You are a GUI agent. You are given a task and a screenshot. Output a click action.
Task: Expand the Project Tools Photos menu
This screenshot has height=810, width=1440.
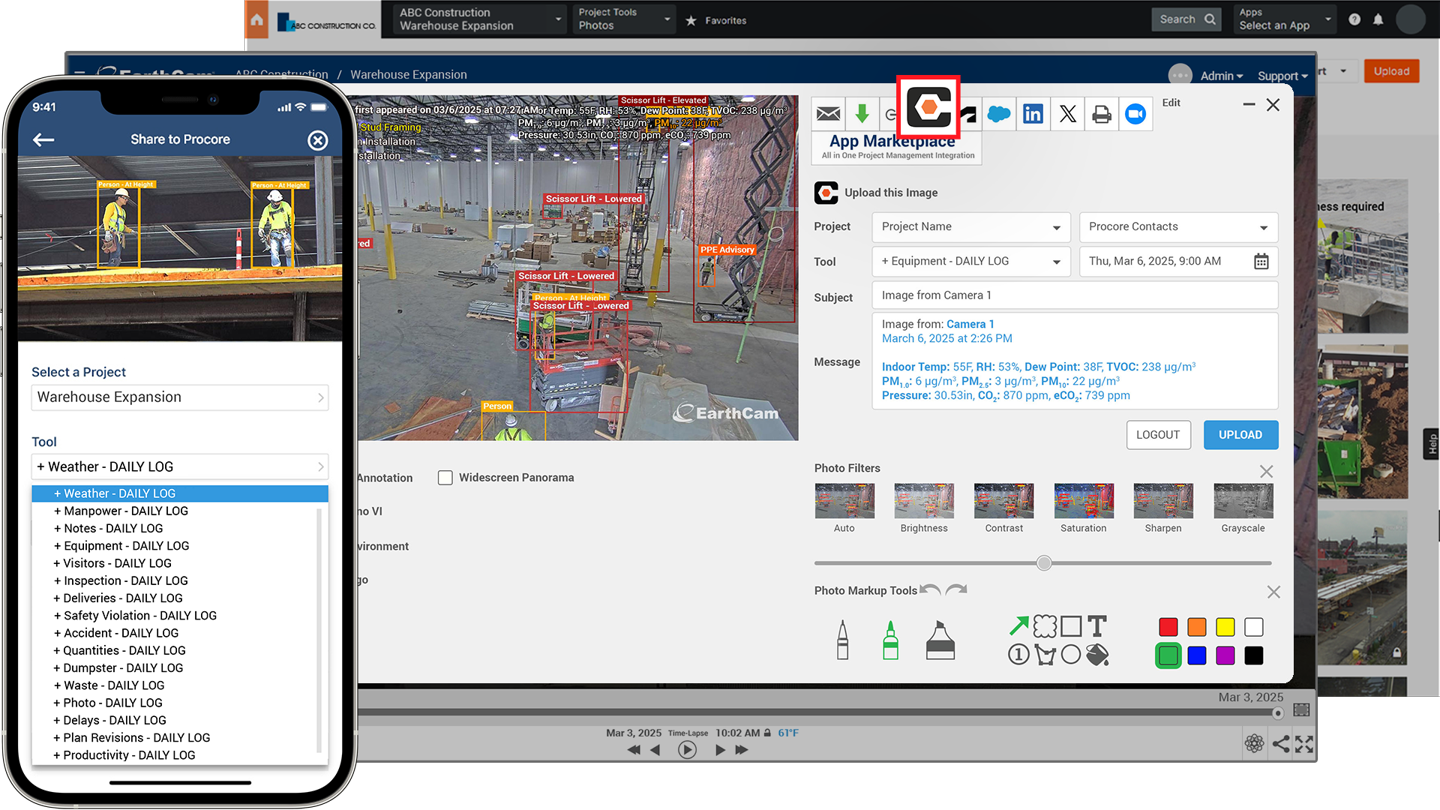tap(623, 19)
